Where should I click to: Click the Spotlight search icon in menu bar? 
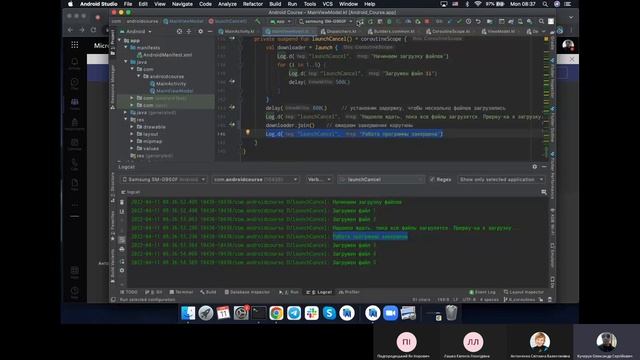pos(545,4)
